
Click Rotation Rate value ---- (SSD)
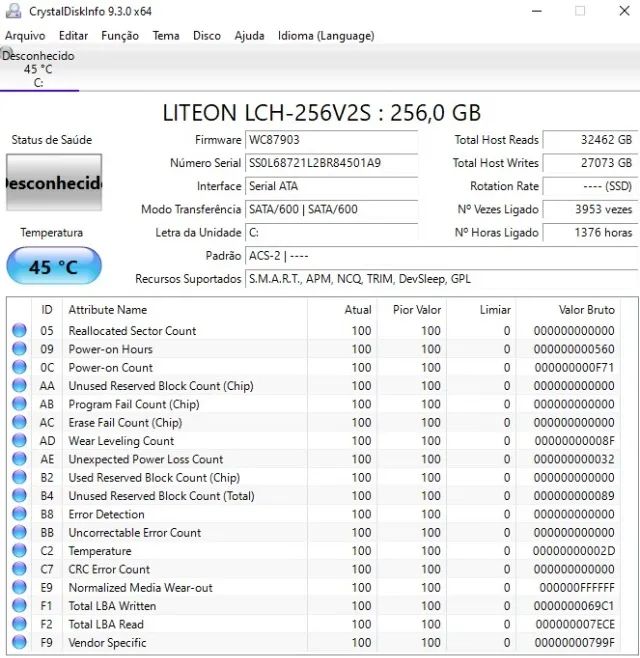(x=590, y=186)
